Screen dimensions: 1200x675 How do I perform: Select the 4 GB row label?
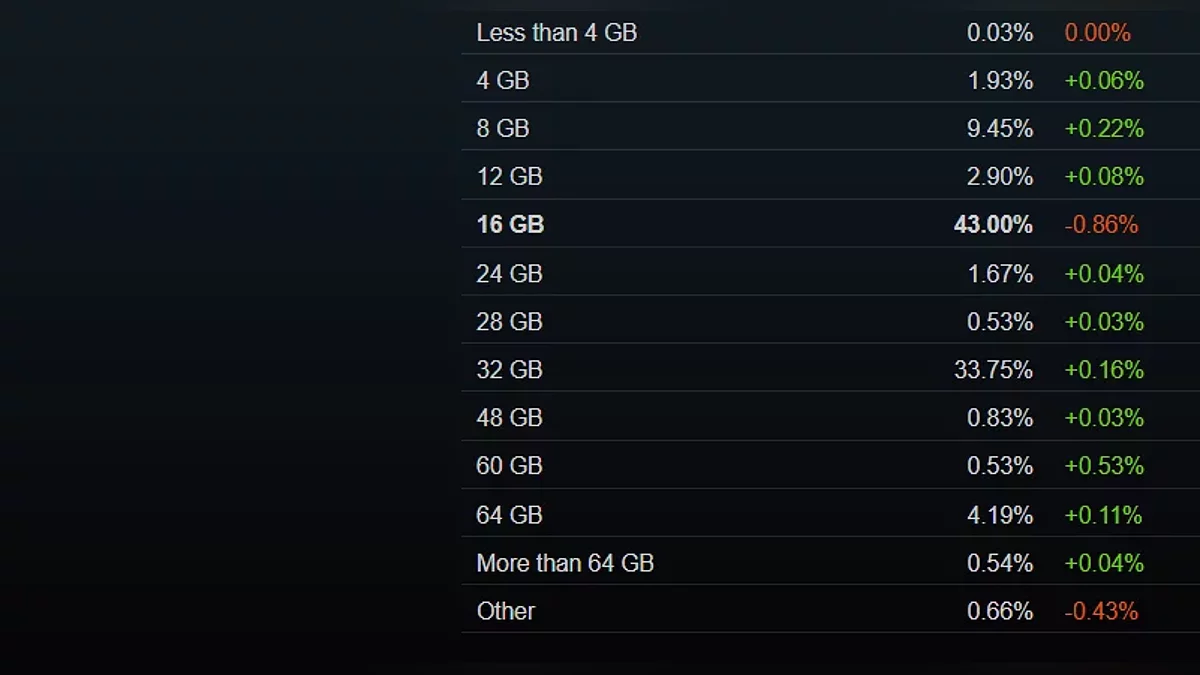(x=502, y=81)
